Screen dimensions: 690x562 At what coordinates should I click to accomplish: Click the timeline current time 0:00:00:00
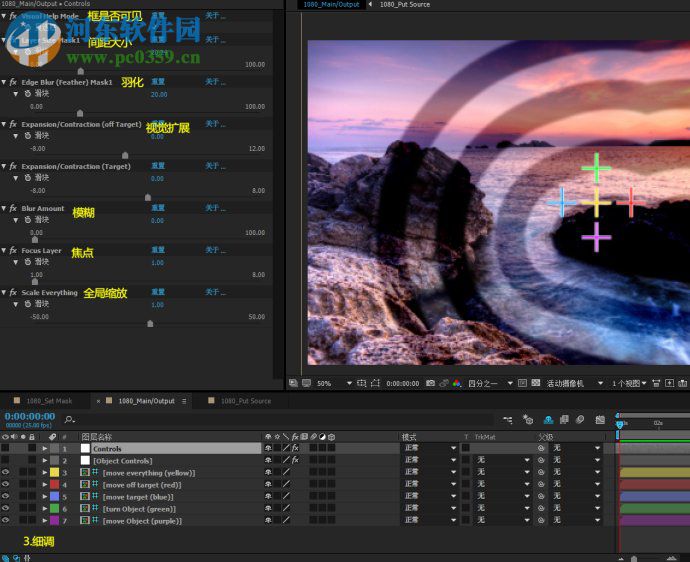pos(29,416)
